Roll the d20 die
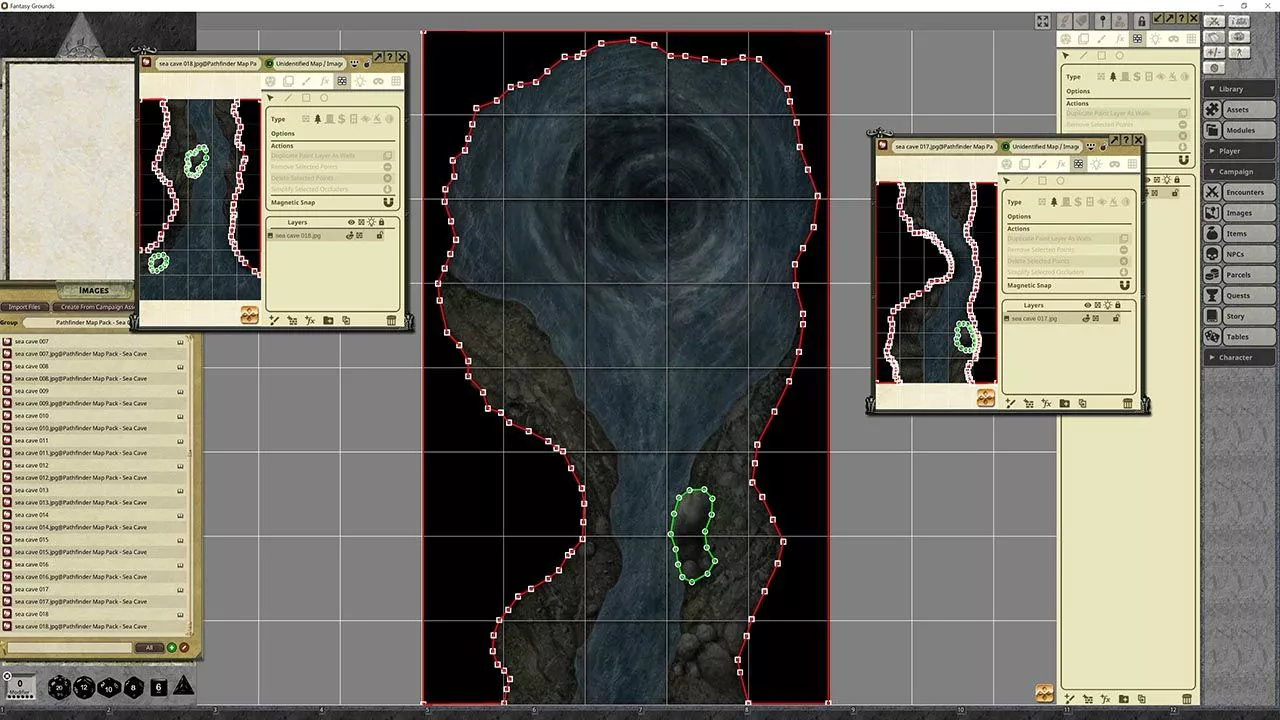The width and height of the screenshot is (1280, 720). point(59,687)
